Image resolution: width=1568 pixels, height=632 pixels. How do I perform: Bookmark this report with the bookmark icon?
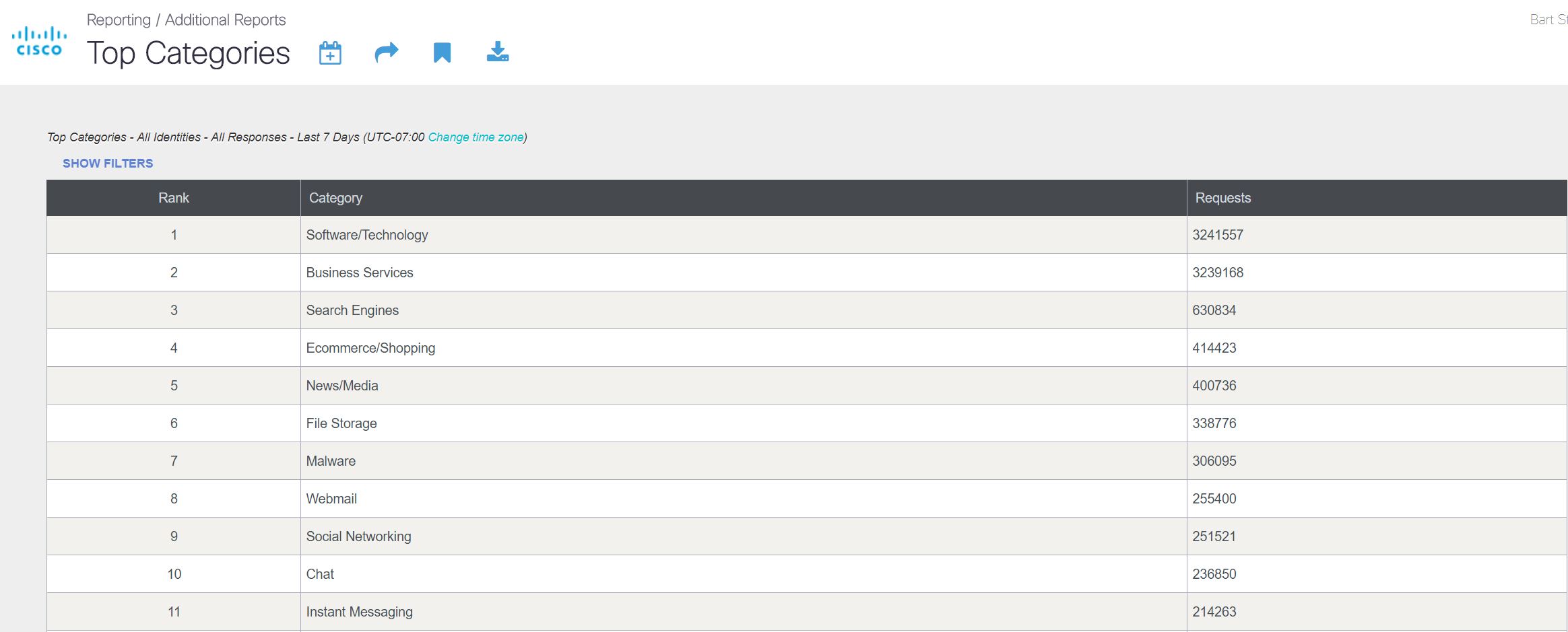tap(442, 52)
